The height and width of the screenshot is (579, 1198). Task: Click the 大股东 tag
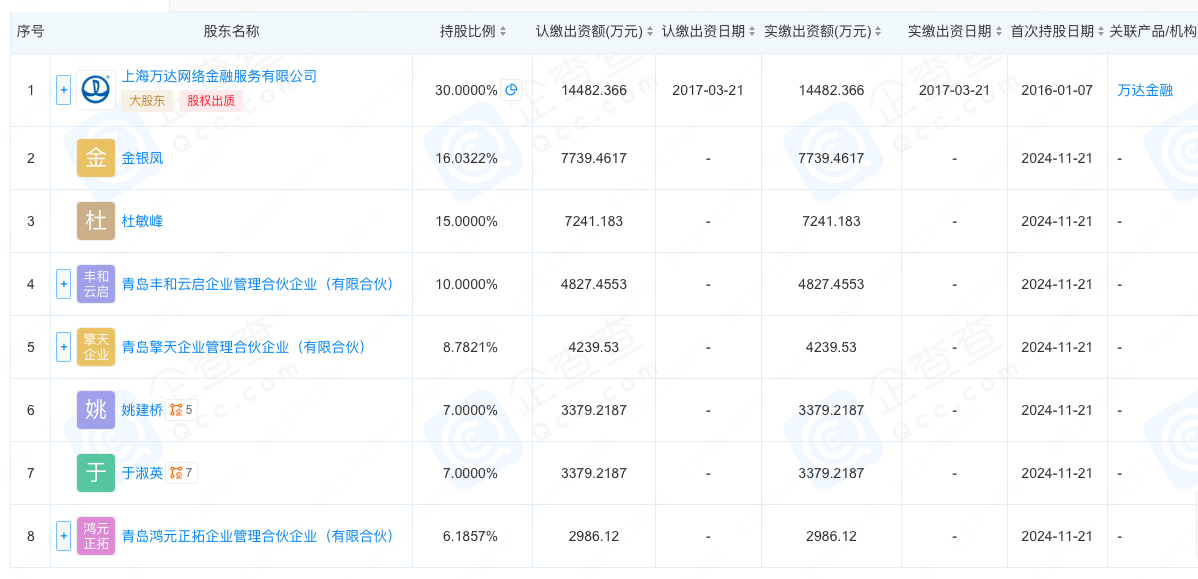[x=147, y=101]
